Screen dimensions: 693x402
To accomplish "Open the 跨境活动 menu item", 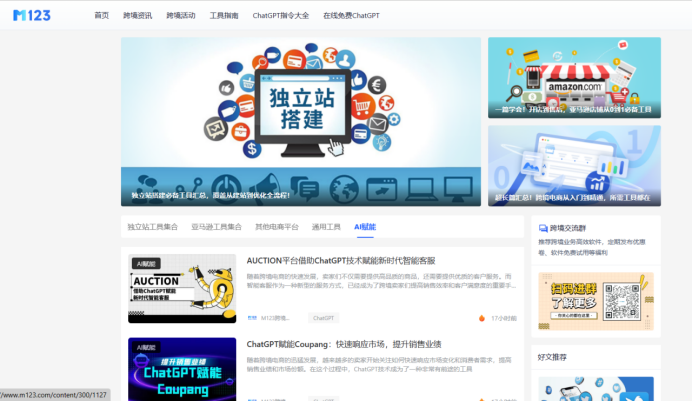I will [181, 15].
